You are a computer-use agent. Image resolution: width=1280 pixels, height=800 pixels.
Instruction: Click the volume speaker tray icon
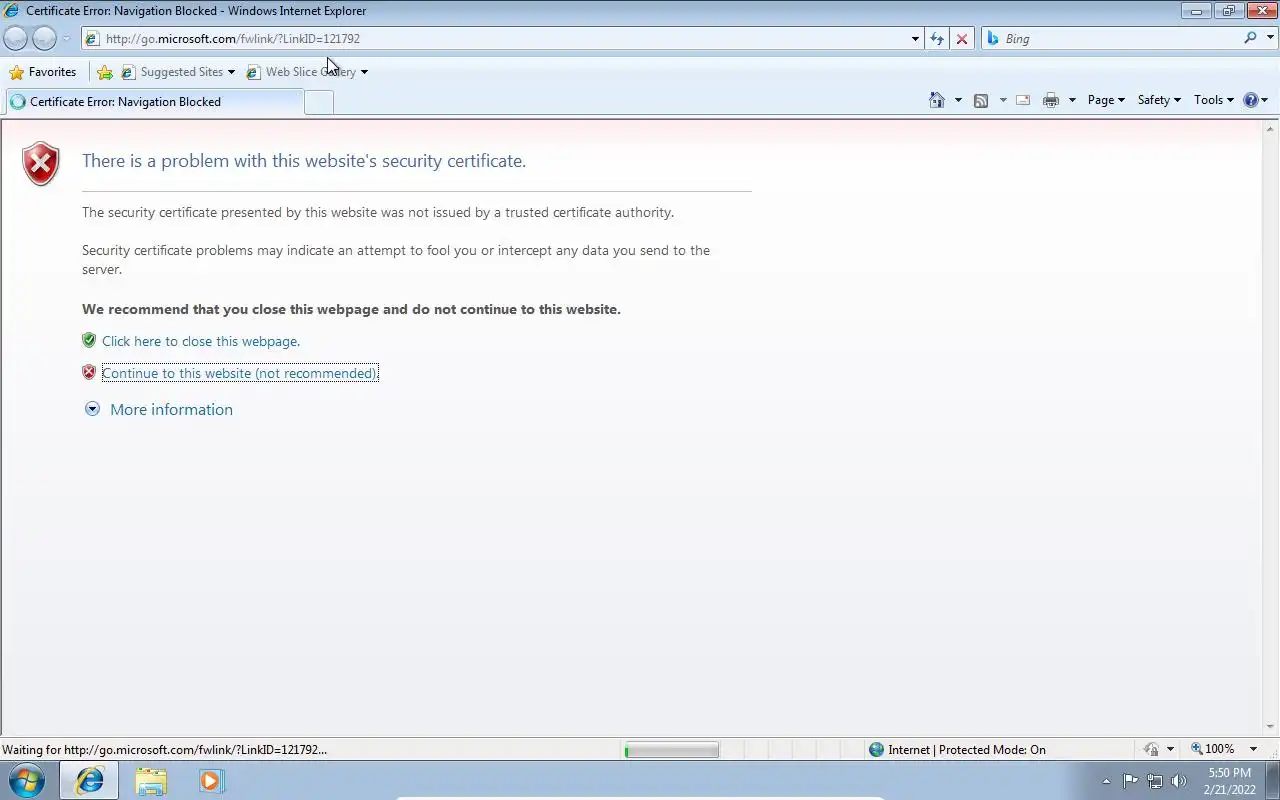1179,781
